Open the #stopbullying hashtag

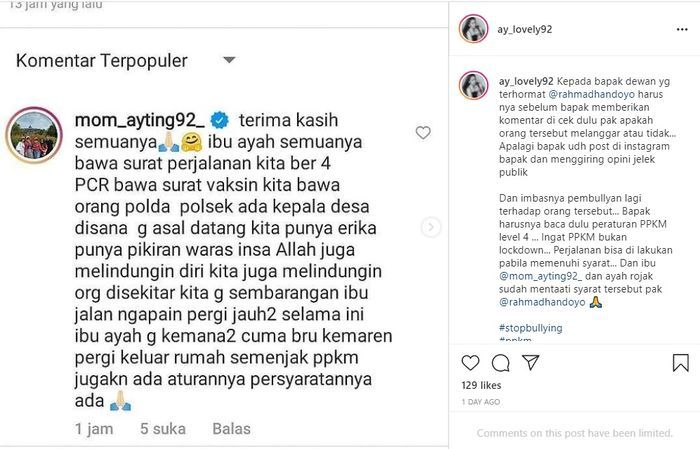530,328
